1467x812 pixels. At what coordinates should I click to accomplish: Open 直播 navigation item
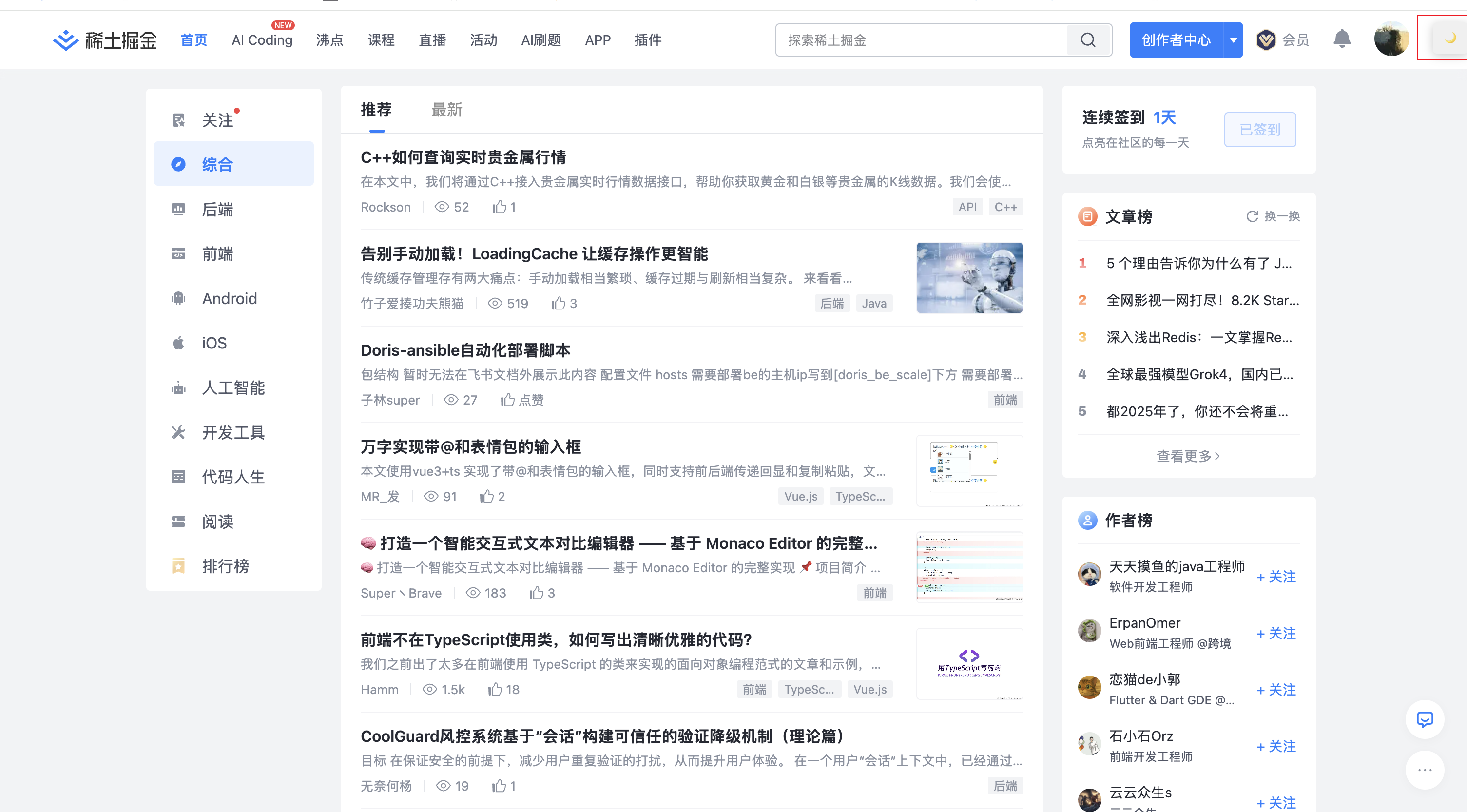coord(432,40)
